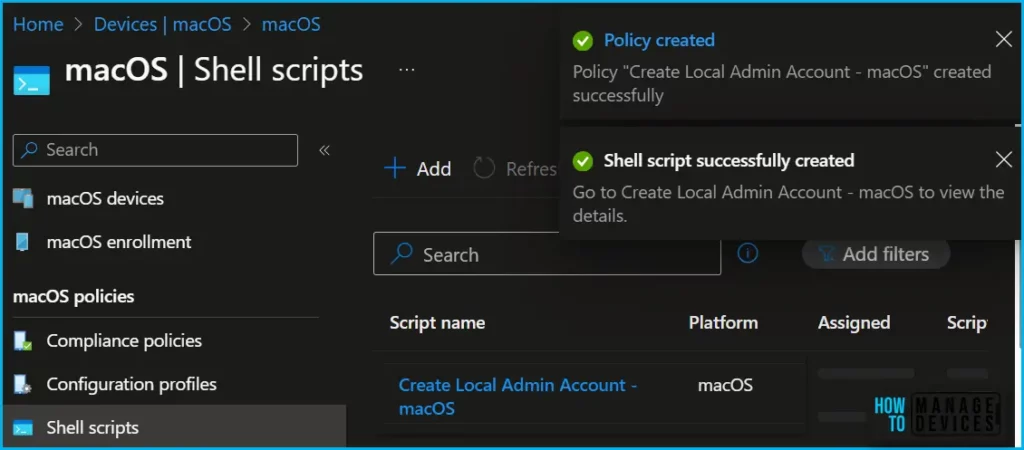Viewport: 1024px width, 450px height.
Task: Click the funnel icon in Add filters
Action: click(x=826, y=254)
